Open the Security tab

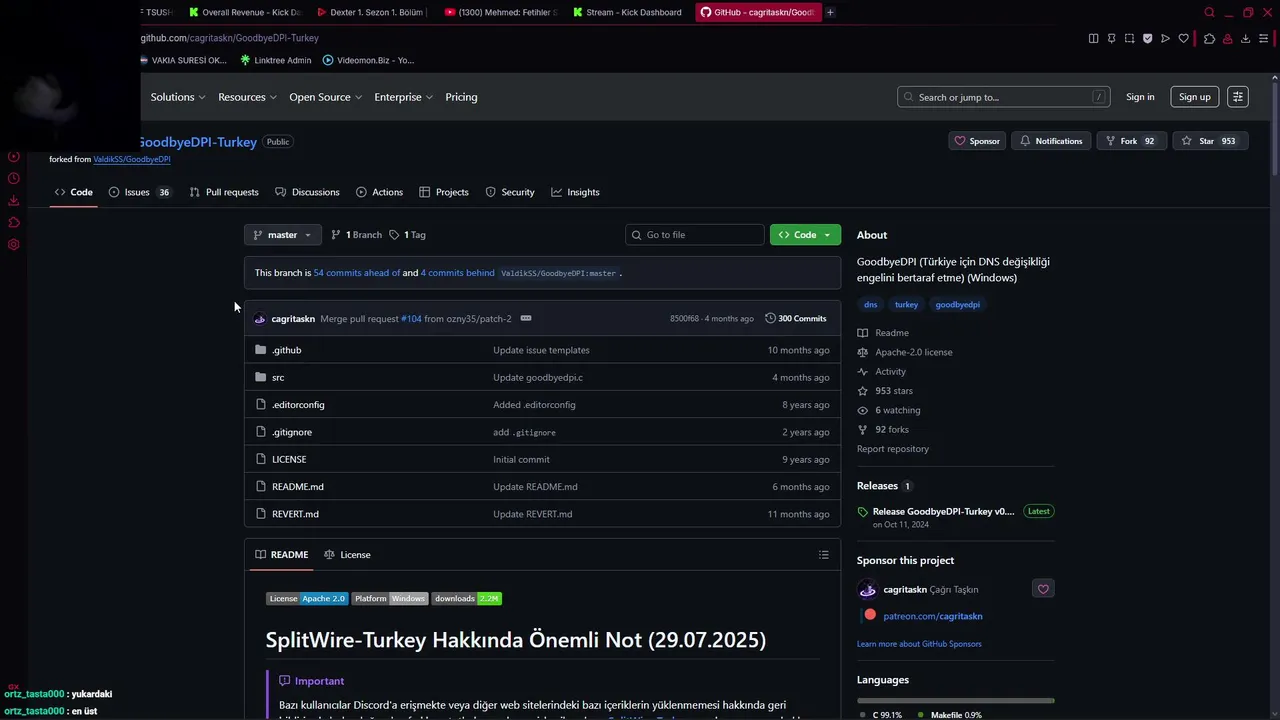[x=510, y=192]
